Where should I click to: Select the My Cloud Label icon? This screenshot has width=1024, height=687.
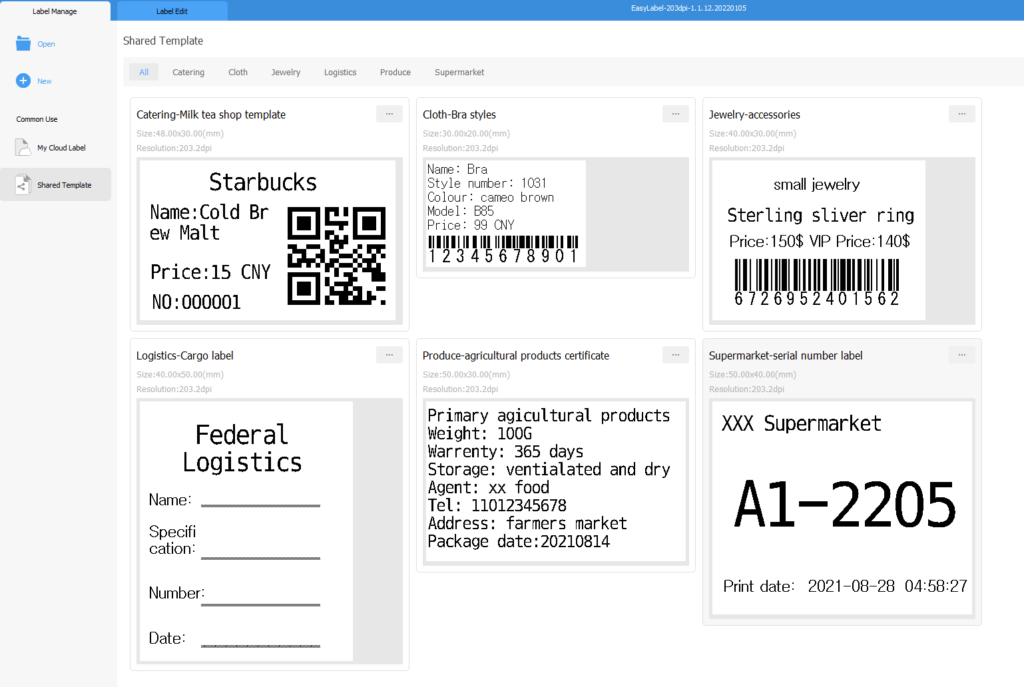24,147
